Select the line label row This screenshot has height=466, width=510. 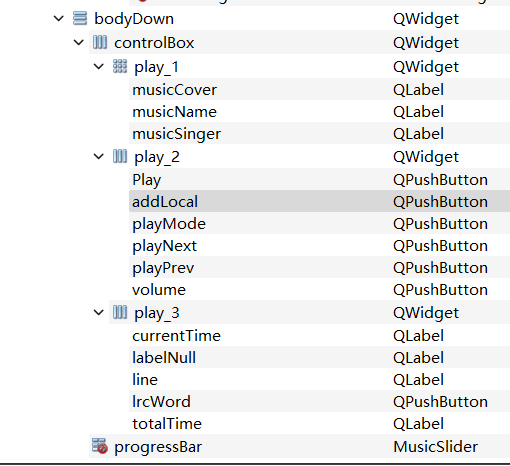point(319,379)
